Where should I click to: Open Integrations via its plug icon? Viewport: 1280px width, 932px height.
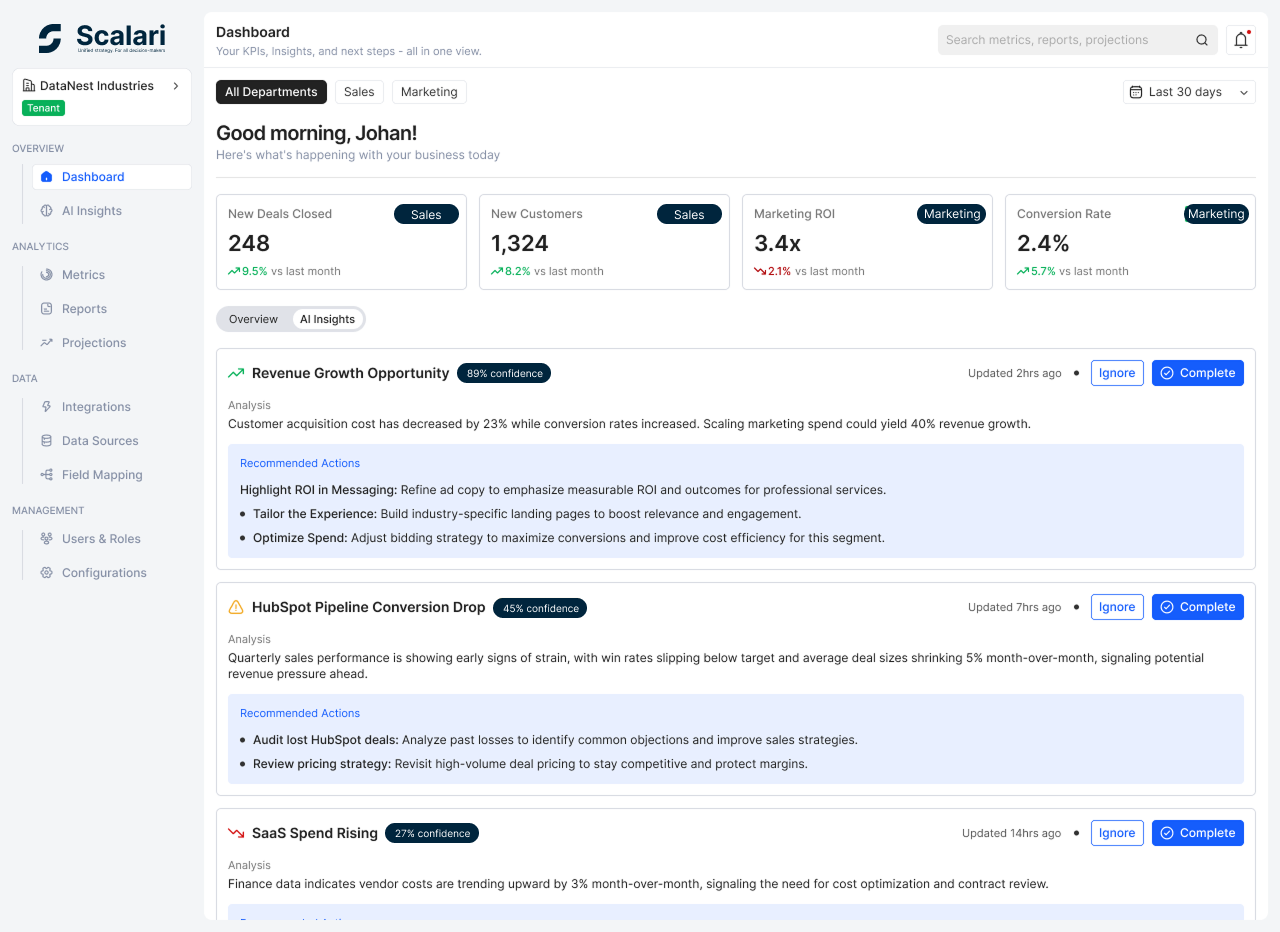click(44, 406)
